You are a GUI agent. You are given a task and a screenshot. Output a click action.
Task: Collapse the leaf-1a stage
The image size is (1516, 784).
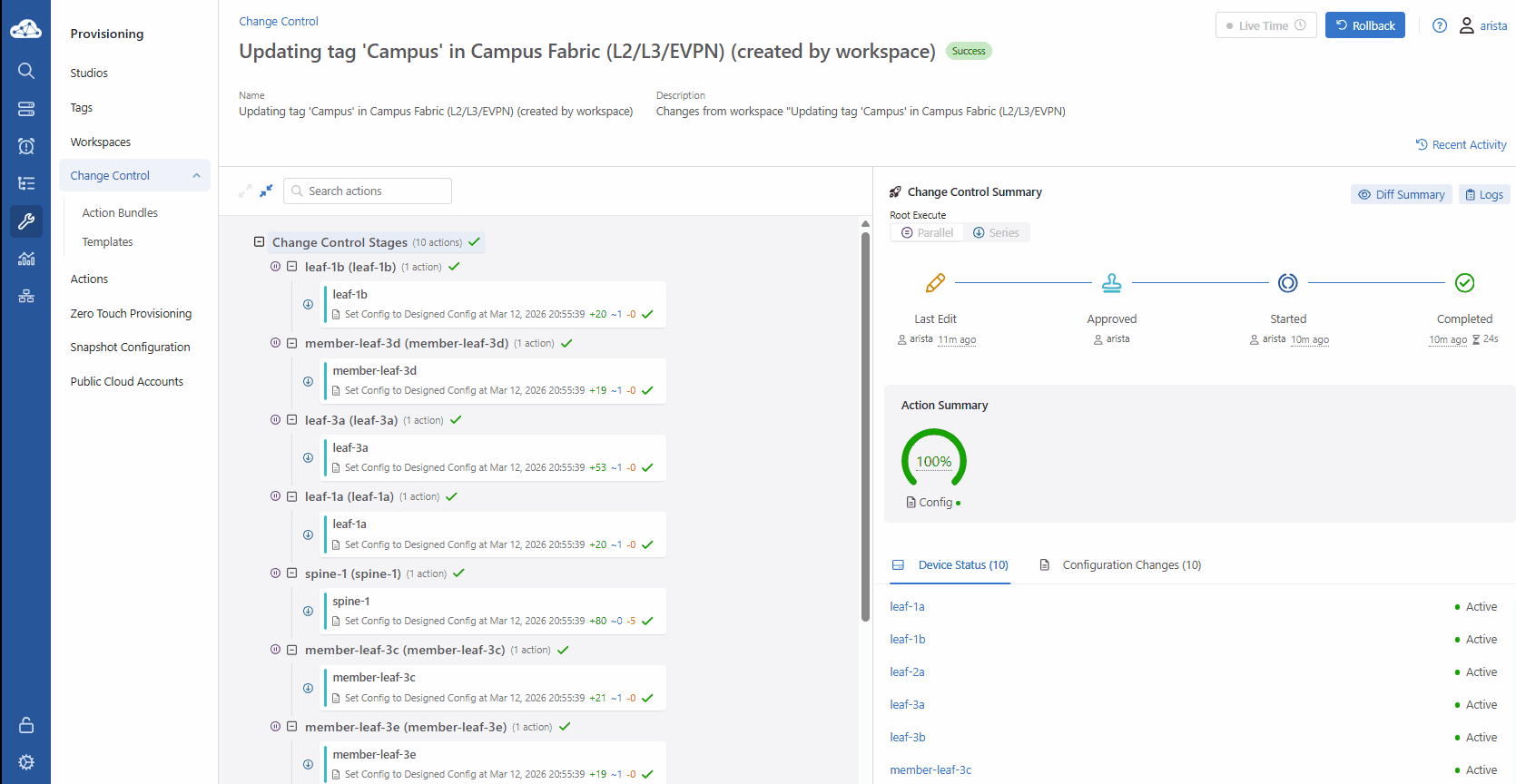point(291,496)
